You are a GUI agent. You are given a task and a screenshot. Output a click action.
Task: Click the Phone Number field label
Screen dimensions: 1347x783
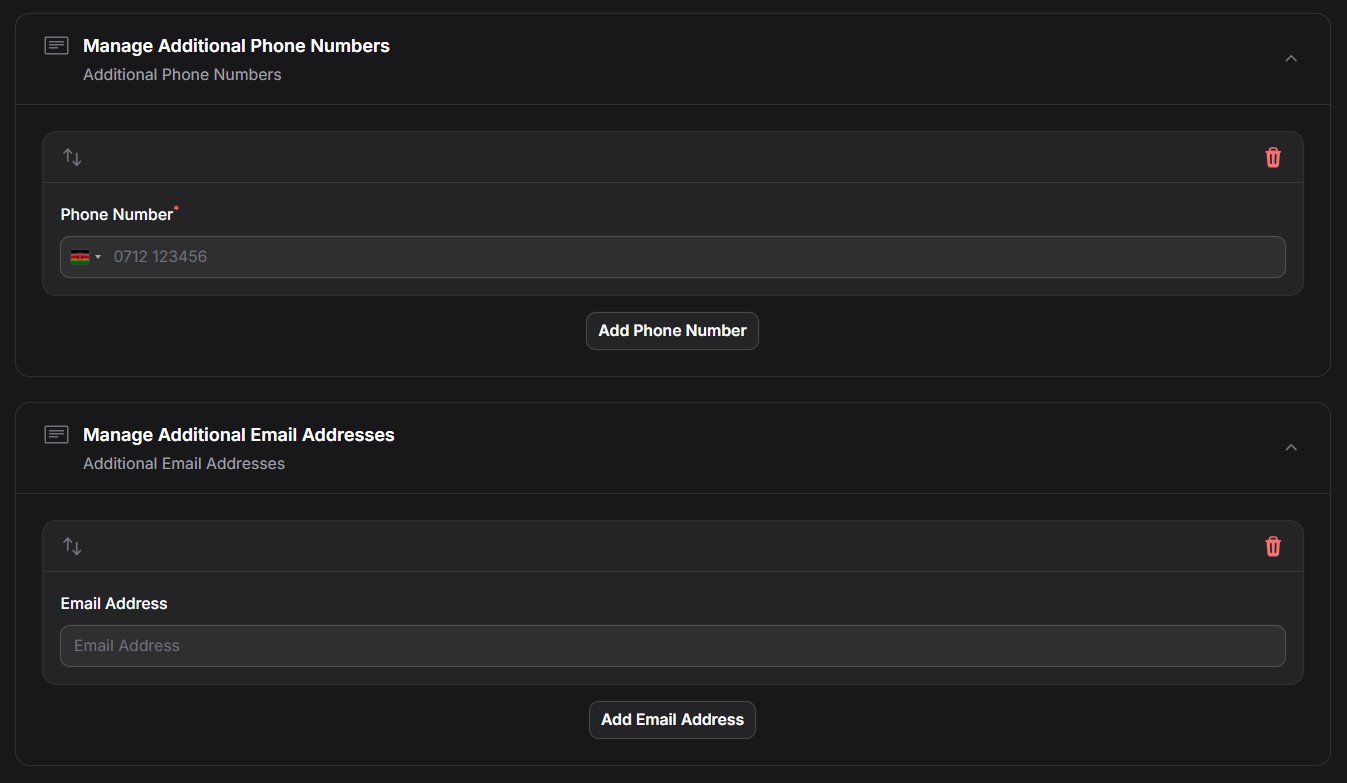pos(117,215)
